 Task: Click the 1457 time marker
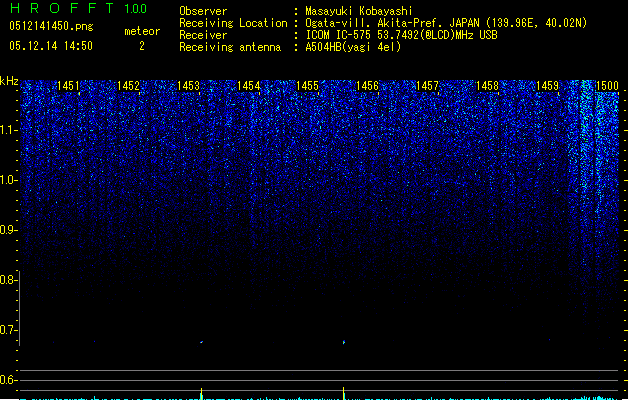click(x=428, y=86)
